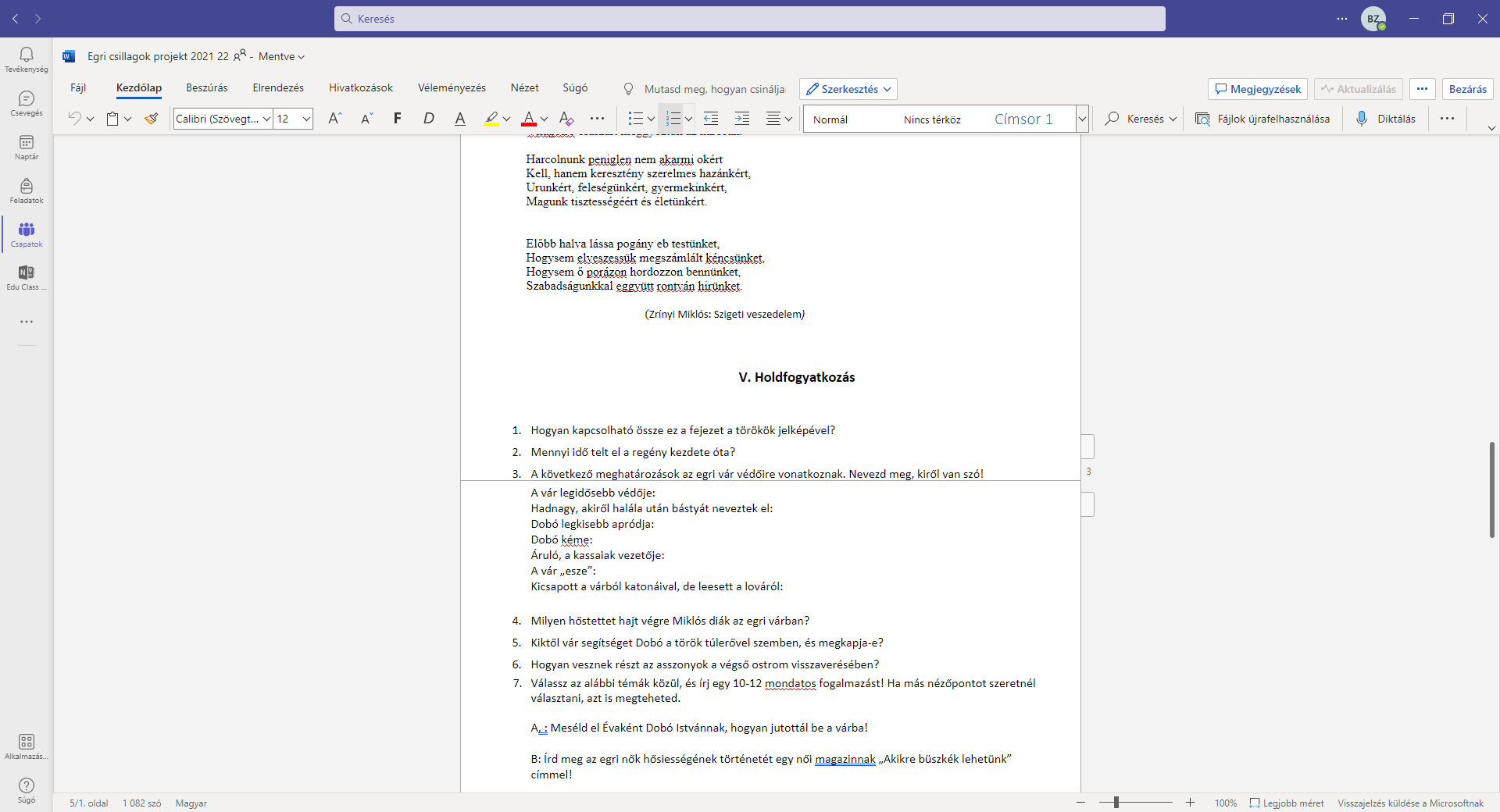Click the Megjegyzések comments button
This screenshot has height=812, width=1500.
1258,89
